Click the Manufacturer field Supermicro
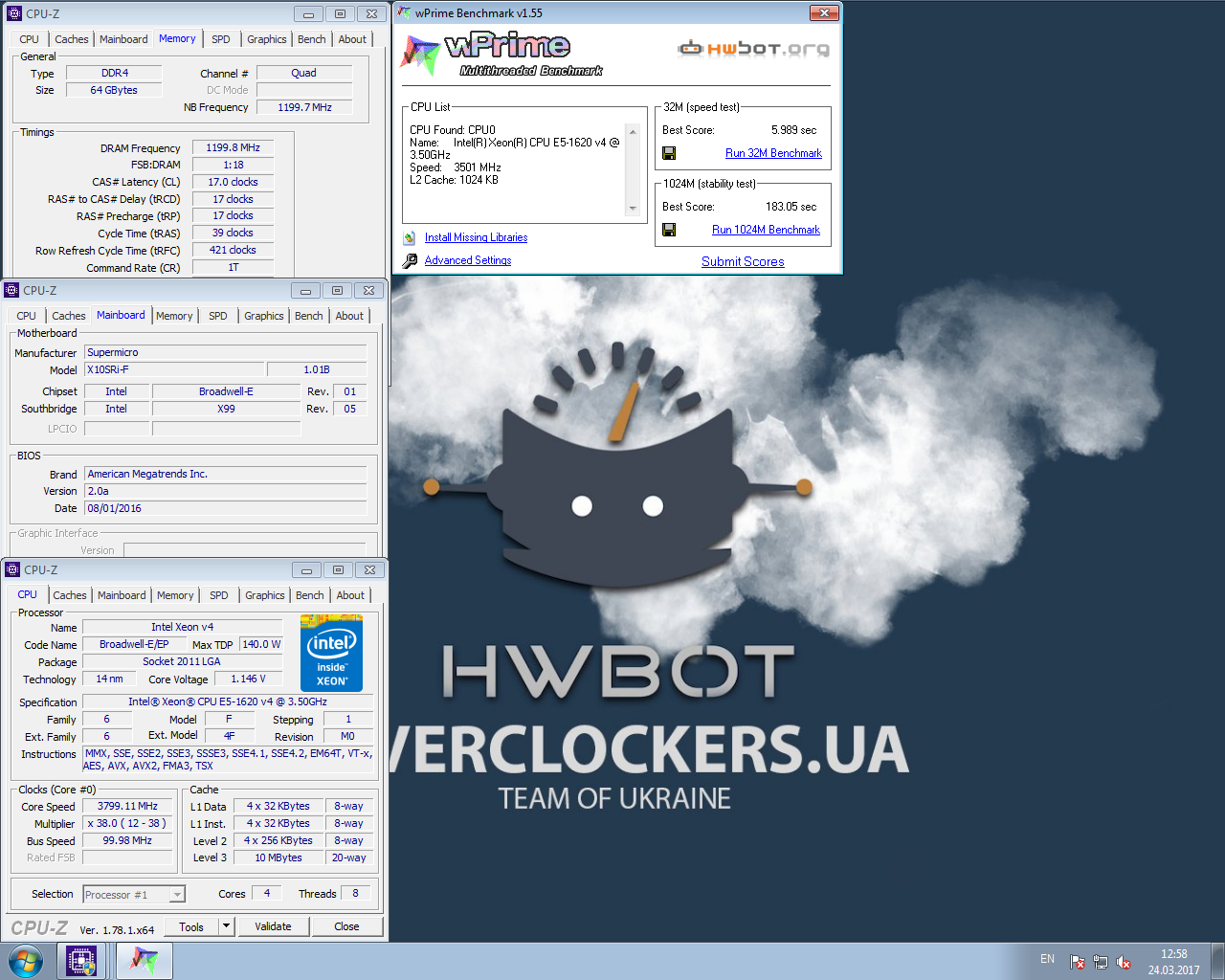 226,352
